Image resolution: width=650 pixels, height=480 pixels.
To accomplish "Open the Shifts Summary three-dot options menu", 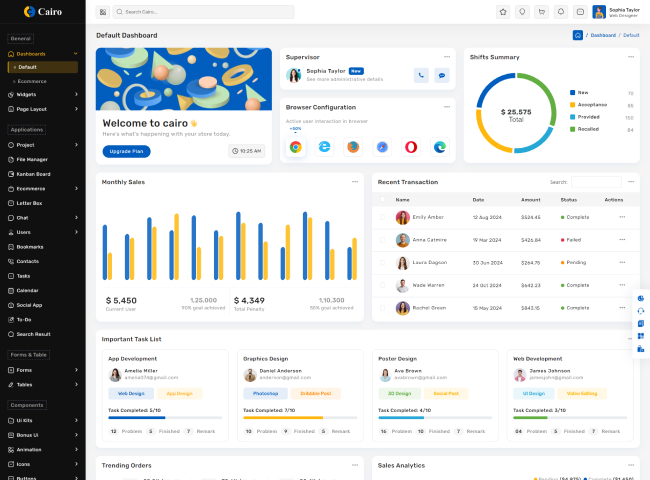I will [630, 57].
